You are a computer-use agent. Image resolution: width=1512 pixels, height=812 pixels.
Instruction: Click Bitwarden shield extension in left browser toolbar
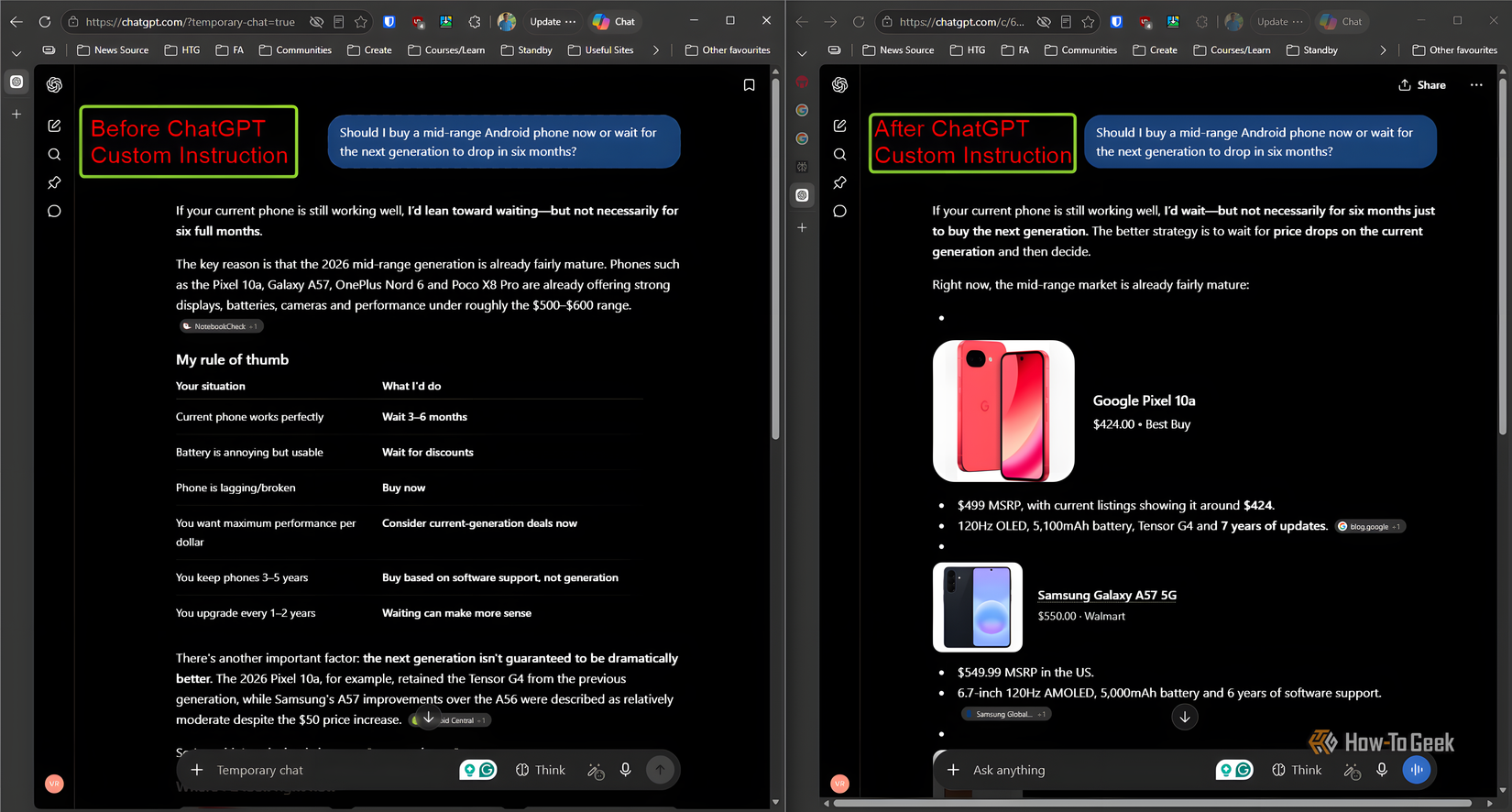point(389,21)
